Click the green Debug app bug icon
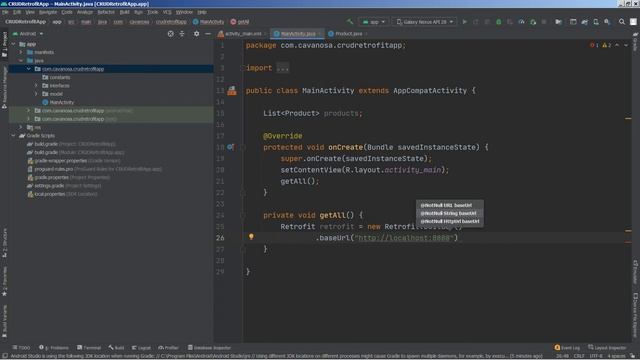This screenshot has width=640, height=360. [498, 22]
